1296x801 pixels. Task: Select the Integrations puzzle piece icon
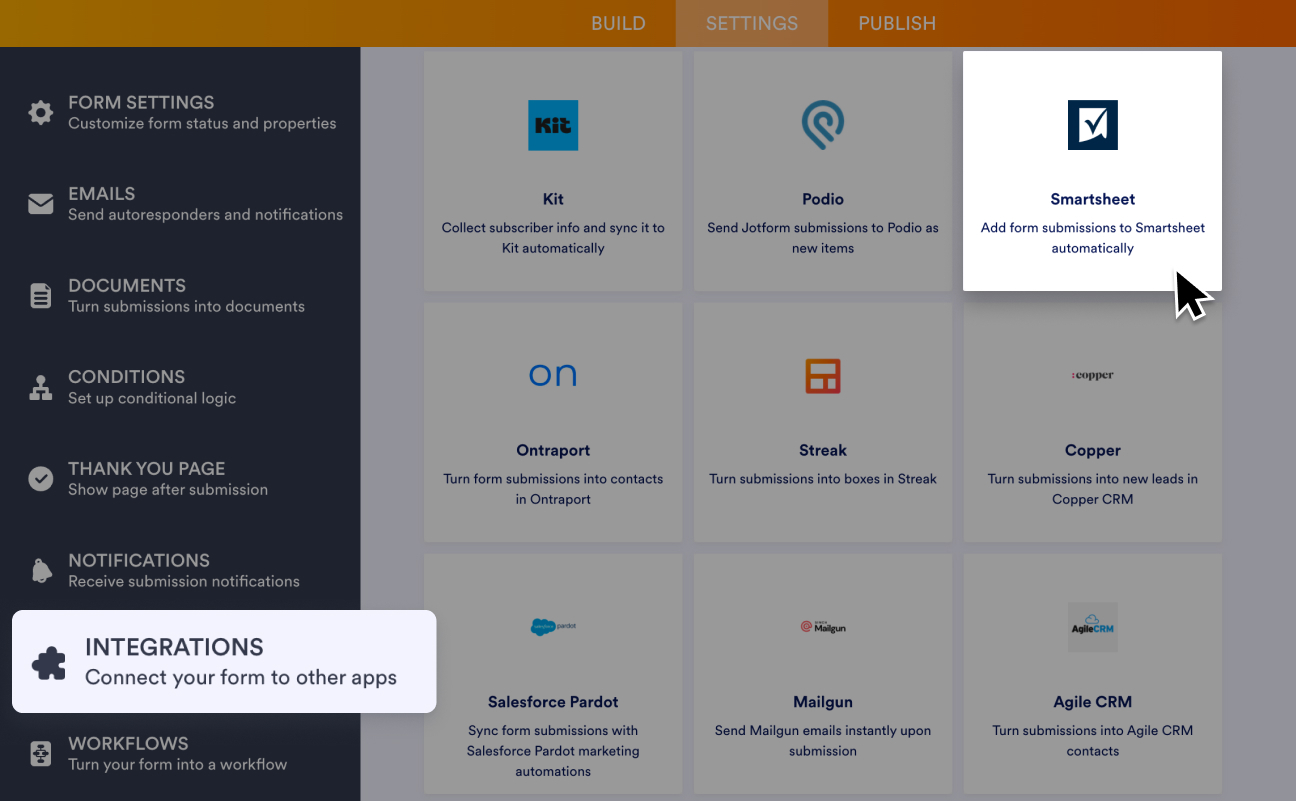point(48,661)
